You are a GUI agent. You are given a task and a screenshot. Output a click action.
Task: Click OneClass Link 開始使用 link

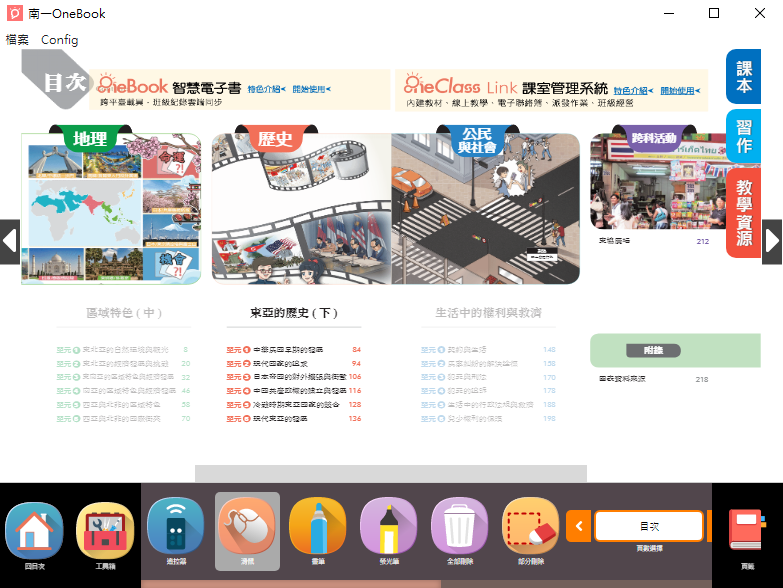677,91
